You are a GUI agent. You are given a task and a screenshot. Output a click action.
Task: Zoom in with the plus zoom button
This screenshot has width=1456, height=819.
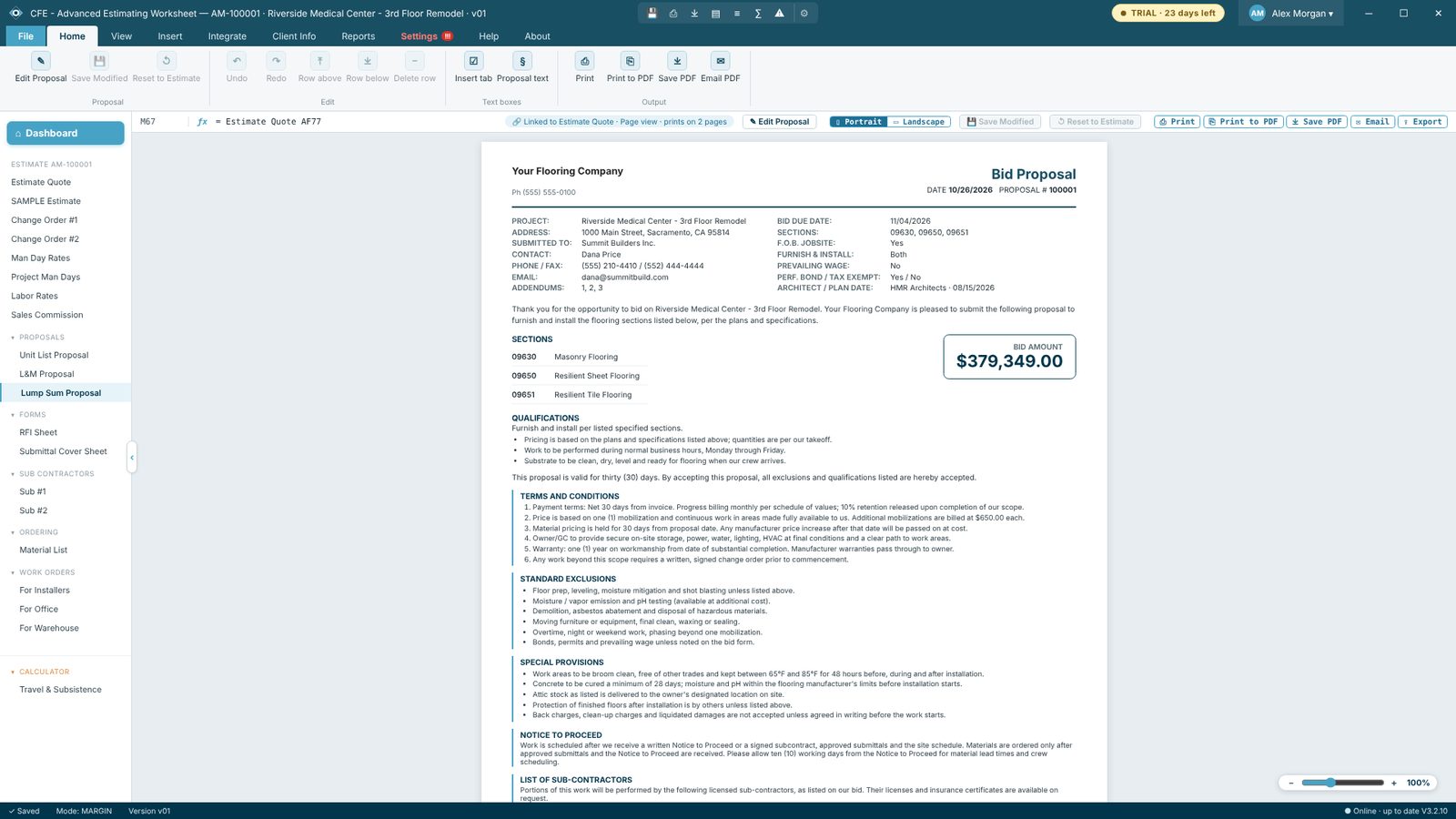point(1393,783)
